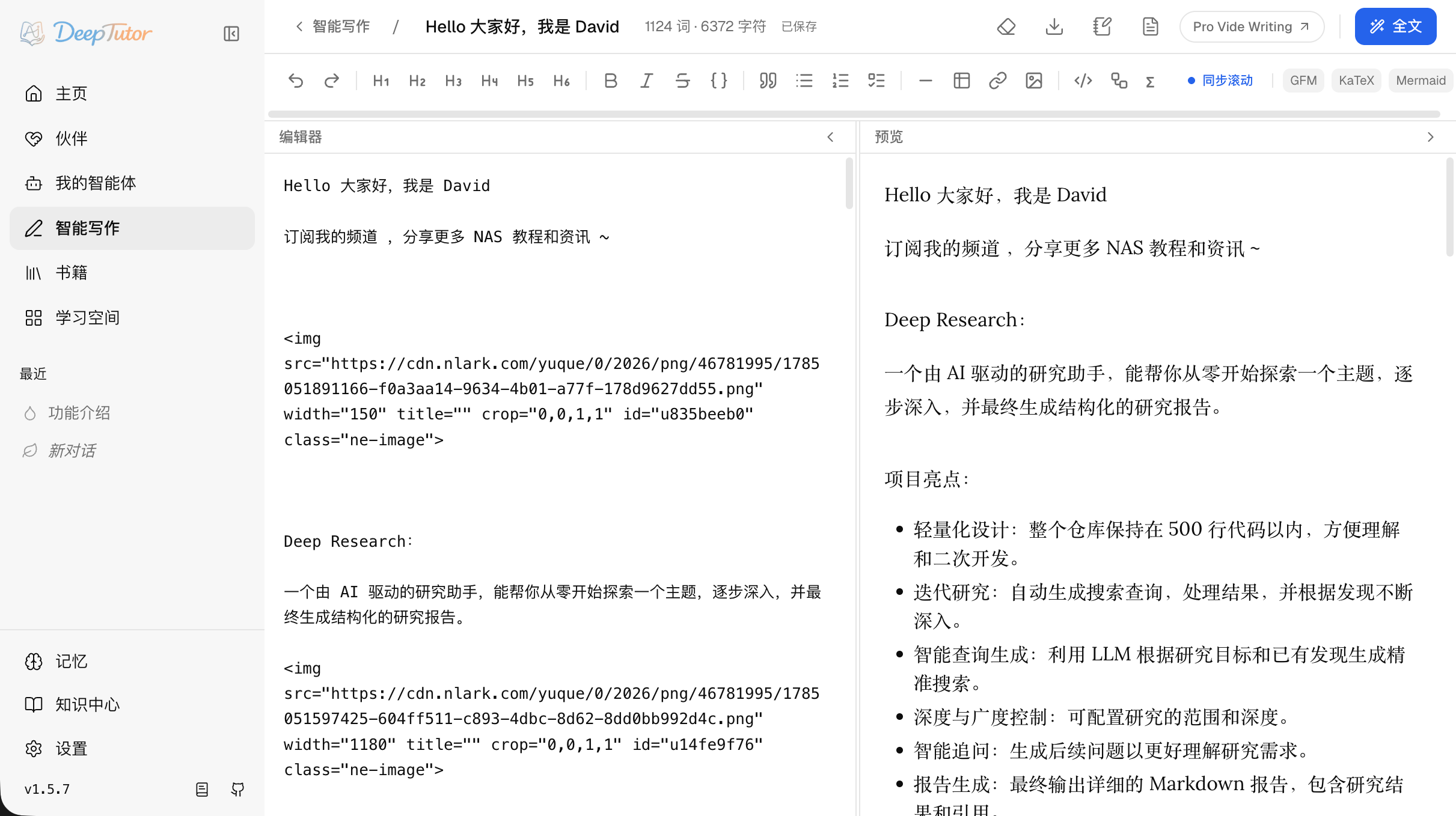
Task: Apply H2 heading format
Action: pos(417,81)
